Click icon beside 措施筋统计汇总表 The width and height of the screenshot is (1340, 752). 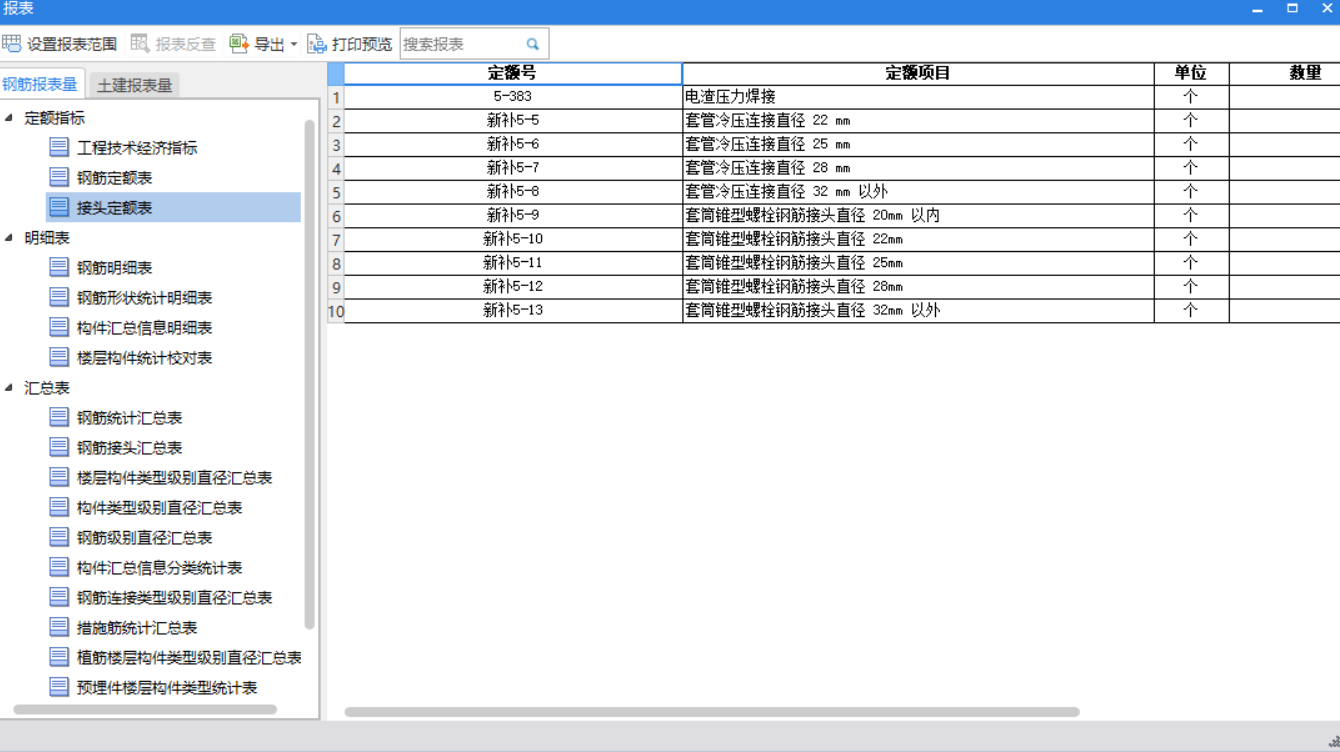tap(59, 627)
